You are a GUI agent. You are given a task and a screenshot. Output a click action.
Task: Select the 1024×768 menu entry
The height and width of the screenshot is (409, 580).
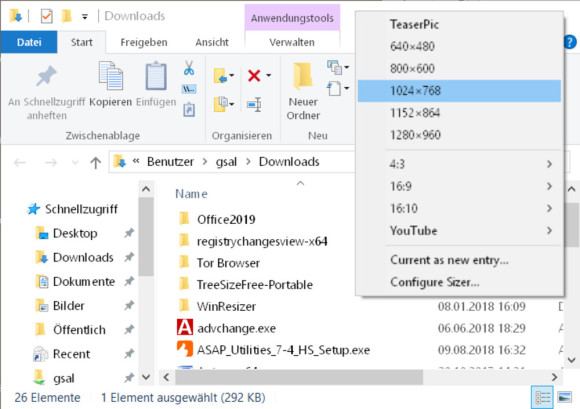click(x=459, y=91)
